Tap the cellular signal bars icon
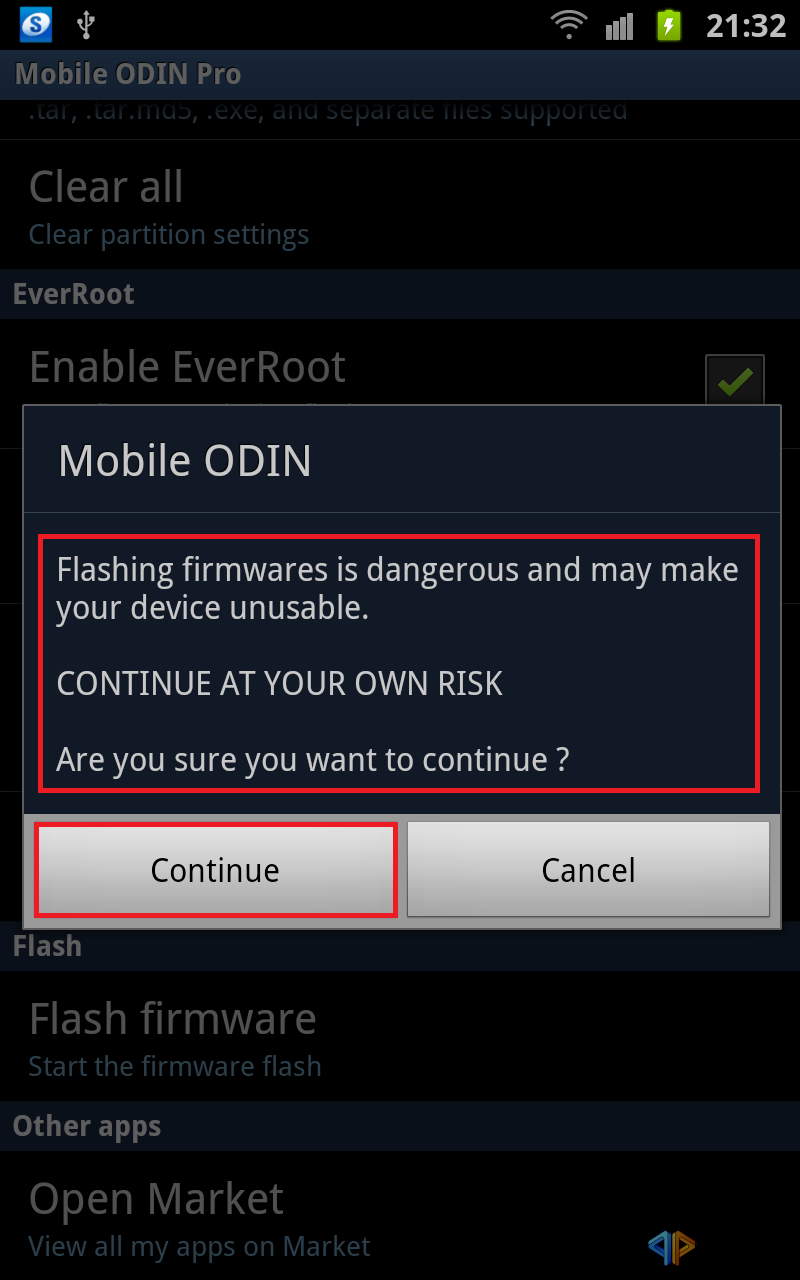800x1280 pixels. [620, 24]
